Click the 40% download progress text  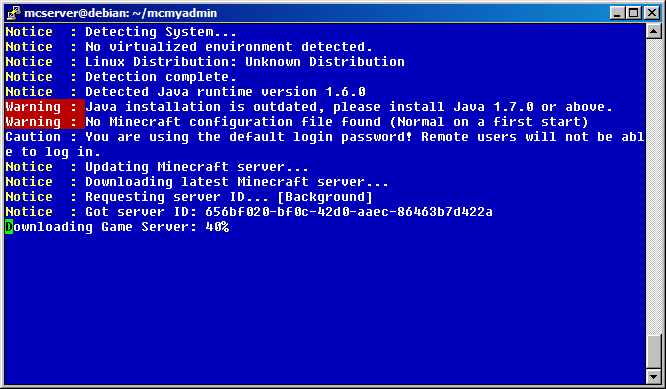(x=217, y=227)
